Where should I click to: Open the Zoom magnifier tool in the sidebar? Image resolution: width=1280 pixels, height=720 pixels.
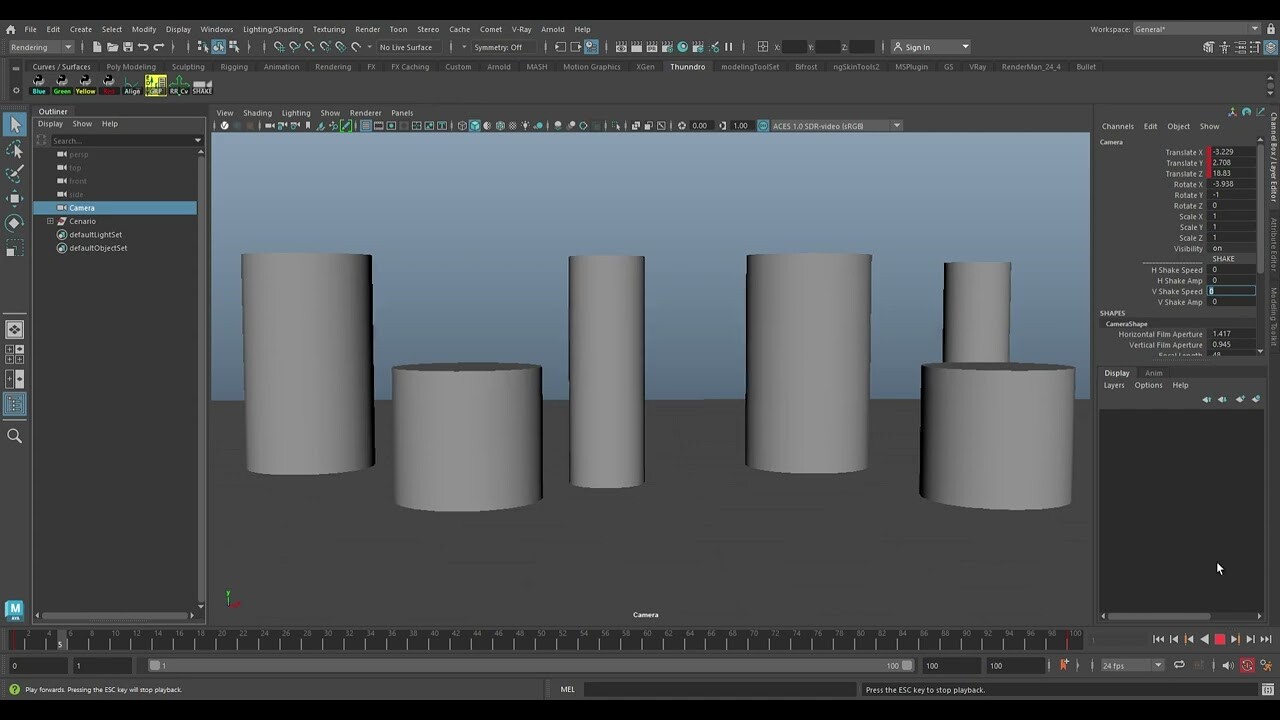coord(14,435)
